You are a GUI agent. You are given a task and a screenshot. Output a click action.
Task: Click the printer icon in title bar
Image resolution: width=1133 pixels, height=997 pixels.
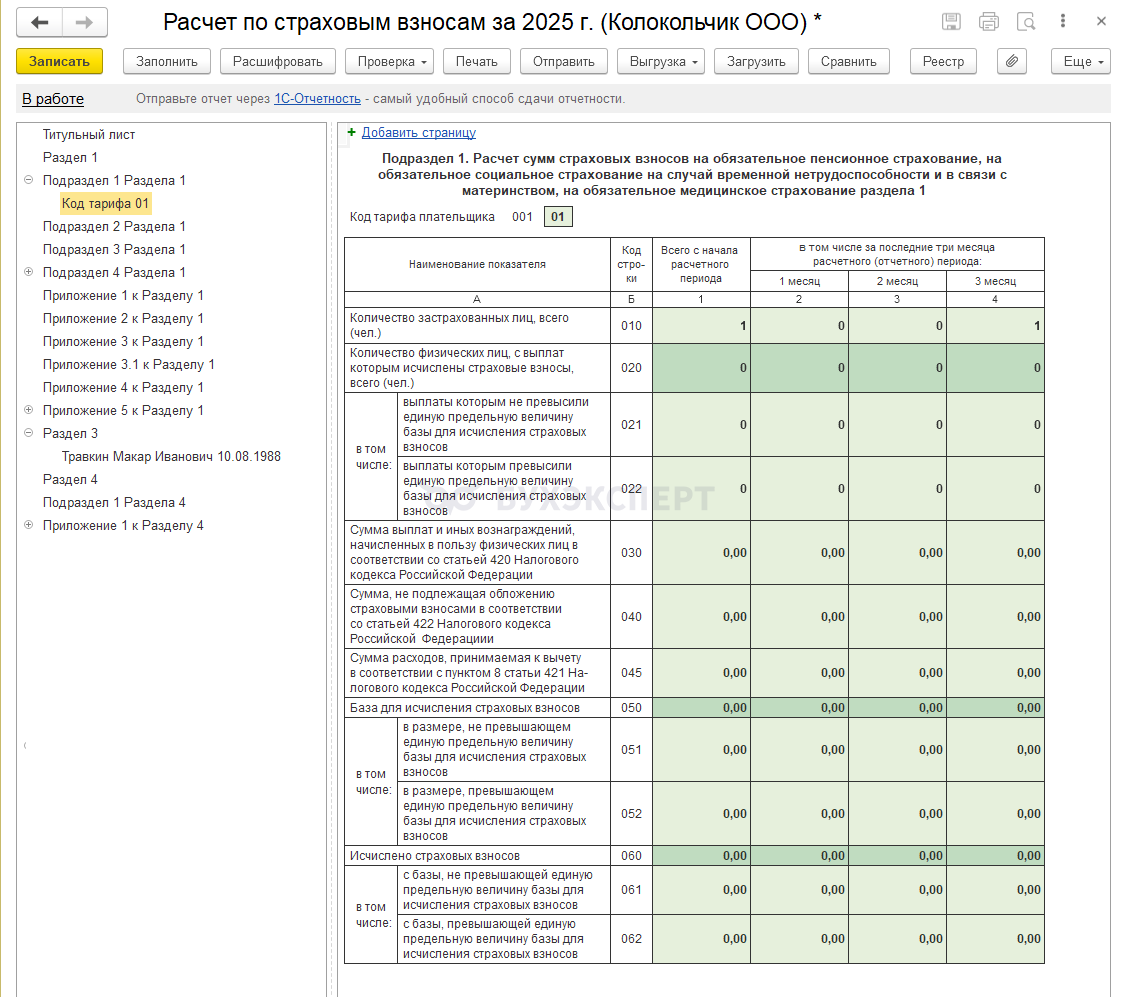989,22
